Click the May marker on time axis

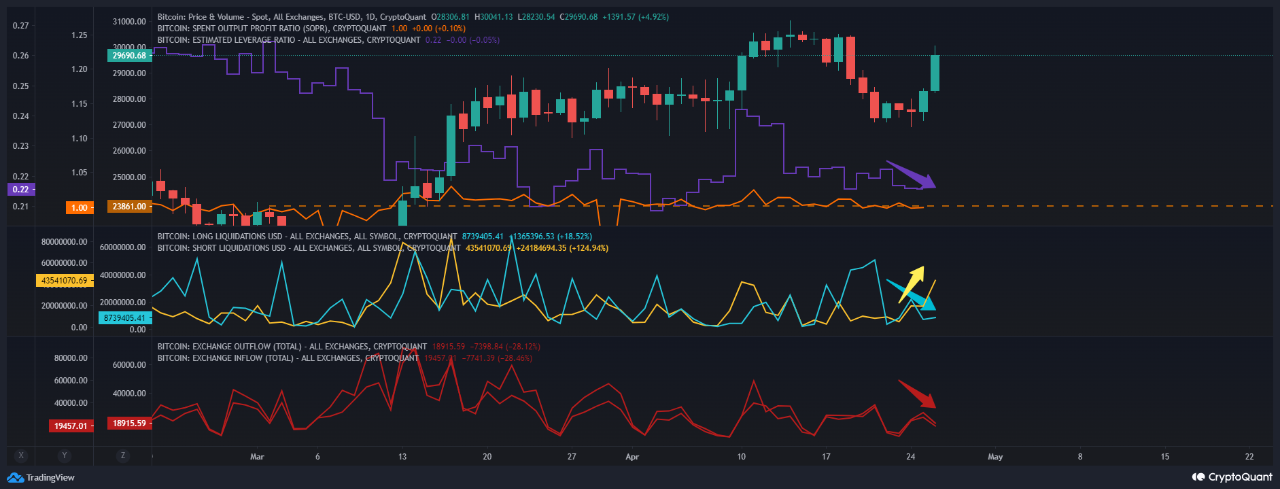(994, 455)
